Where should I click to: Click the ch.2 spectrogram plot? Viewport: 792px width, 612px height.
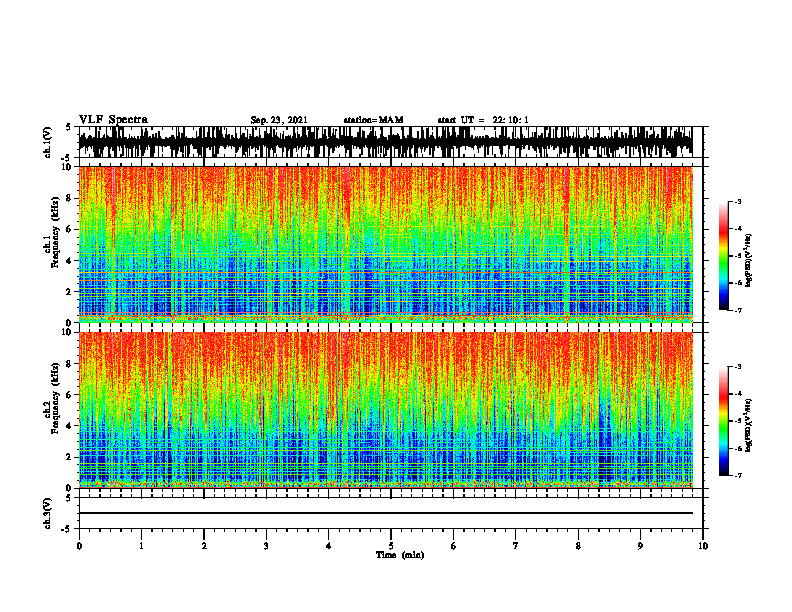coord(385,410)
